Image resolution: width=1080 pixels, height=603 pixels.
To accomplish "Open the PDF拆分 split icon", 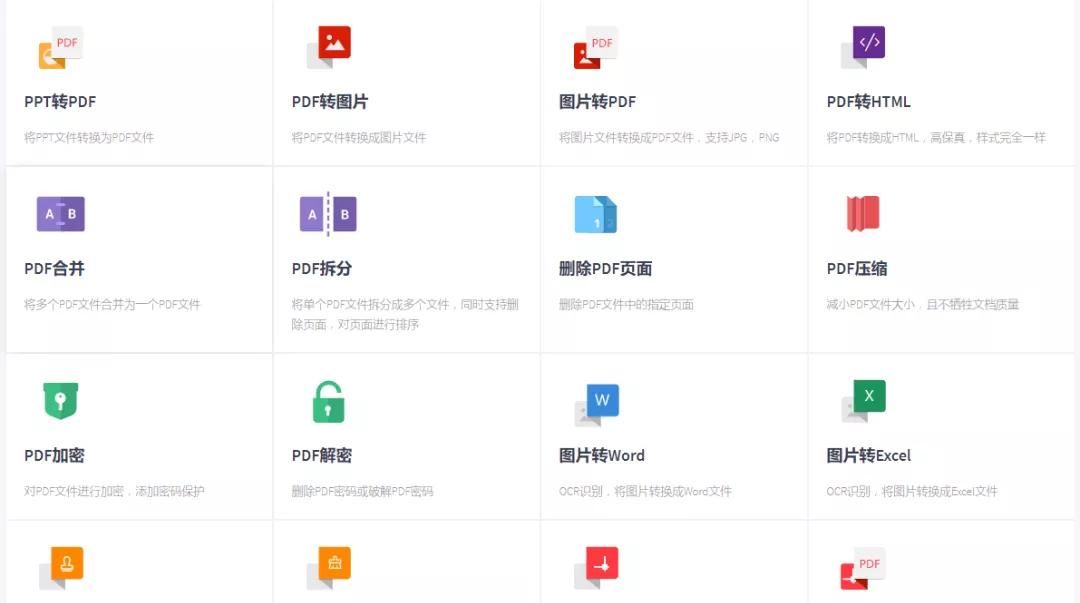I will click(326, 213).
